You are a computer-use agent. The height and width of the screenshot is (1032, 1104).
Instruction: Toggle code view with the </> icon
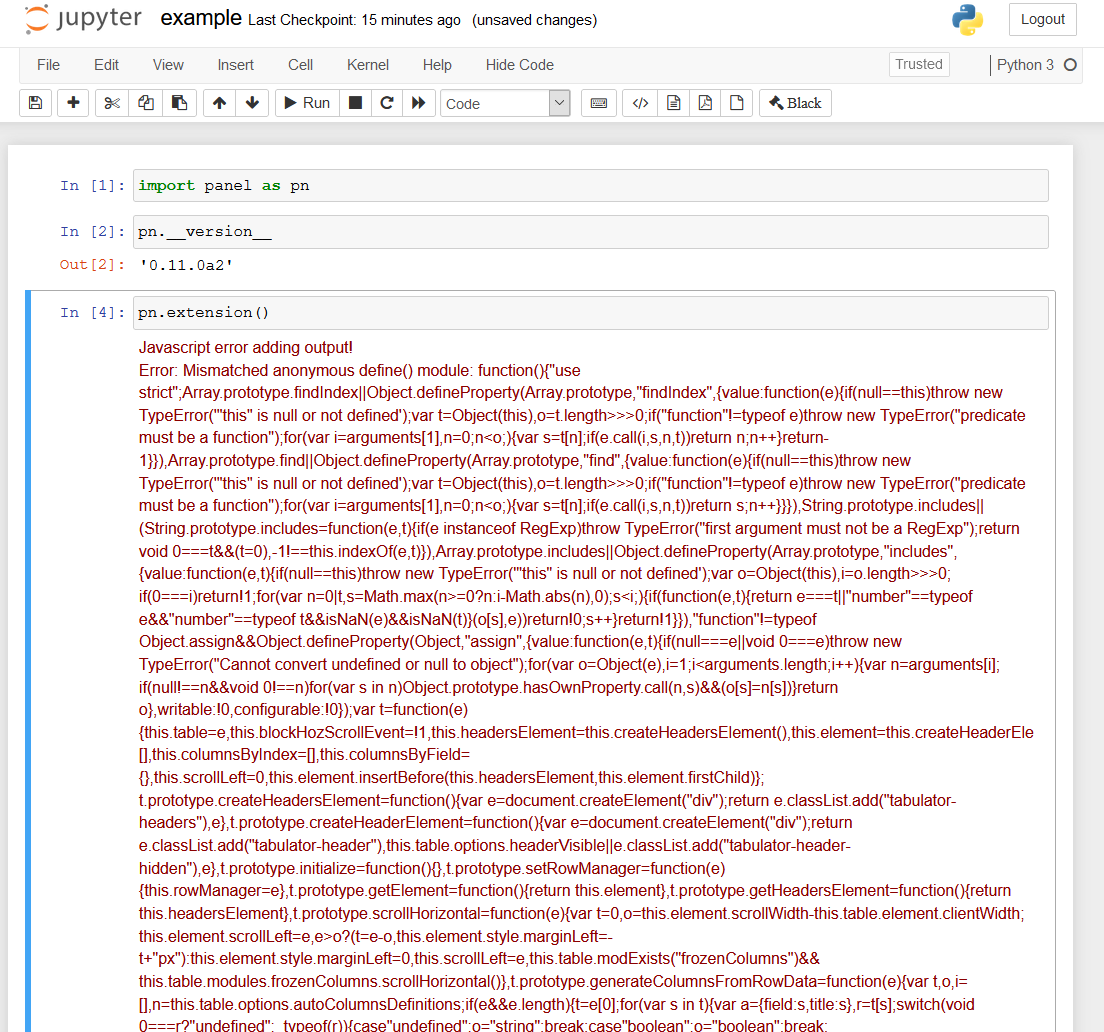click(x=640, y=103)
